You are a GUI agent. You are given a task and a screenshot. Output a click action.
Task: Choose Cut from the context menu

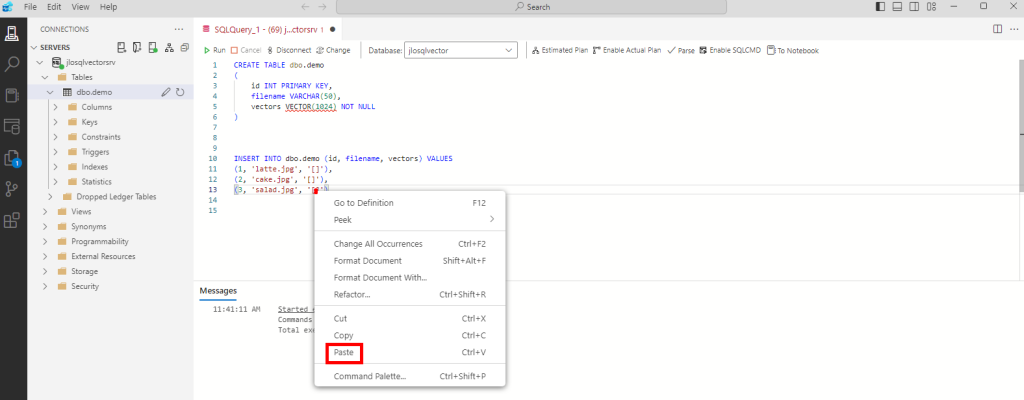pos(409,319)
